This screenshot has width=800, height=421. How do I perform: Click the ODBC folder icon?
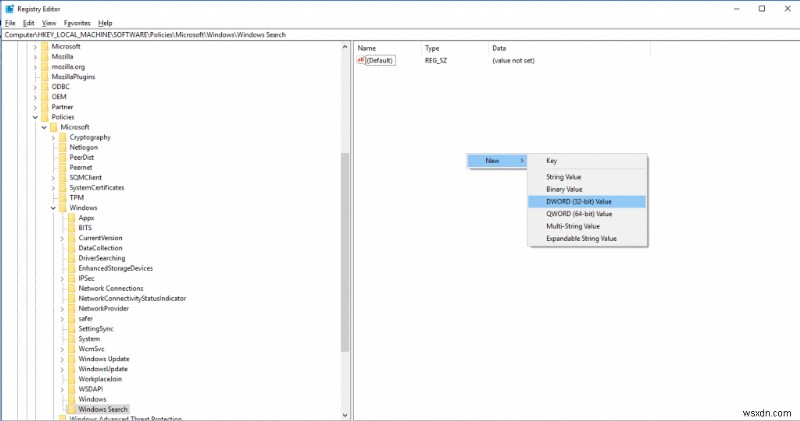[44, 87]
